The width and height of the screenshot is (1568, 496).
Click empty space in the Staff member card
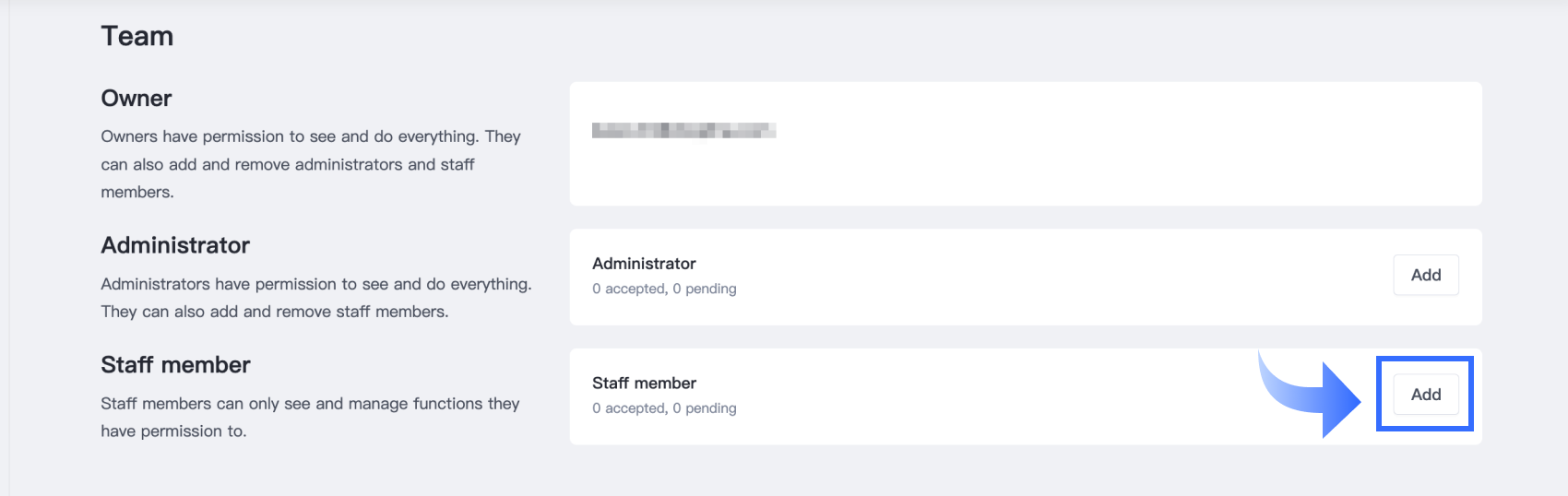968,396
